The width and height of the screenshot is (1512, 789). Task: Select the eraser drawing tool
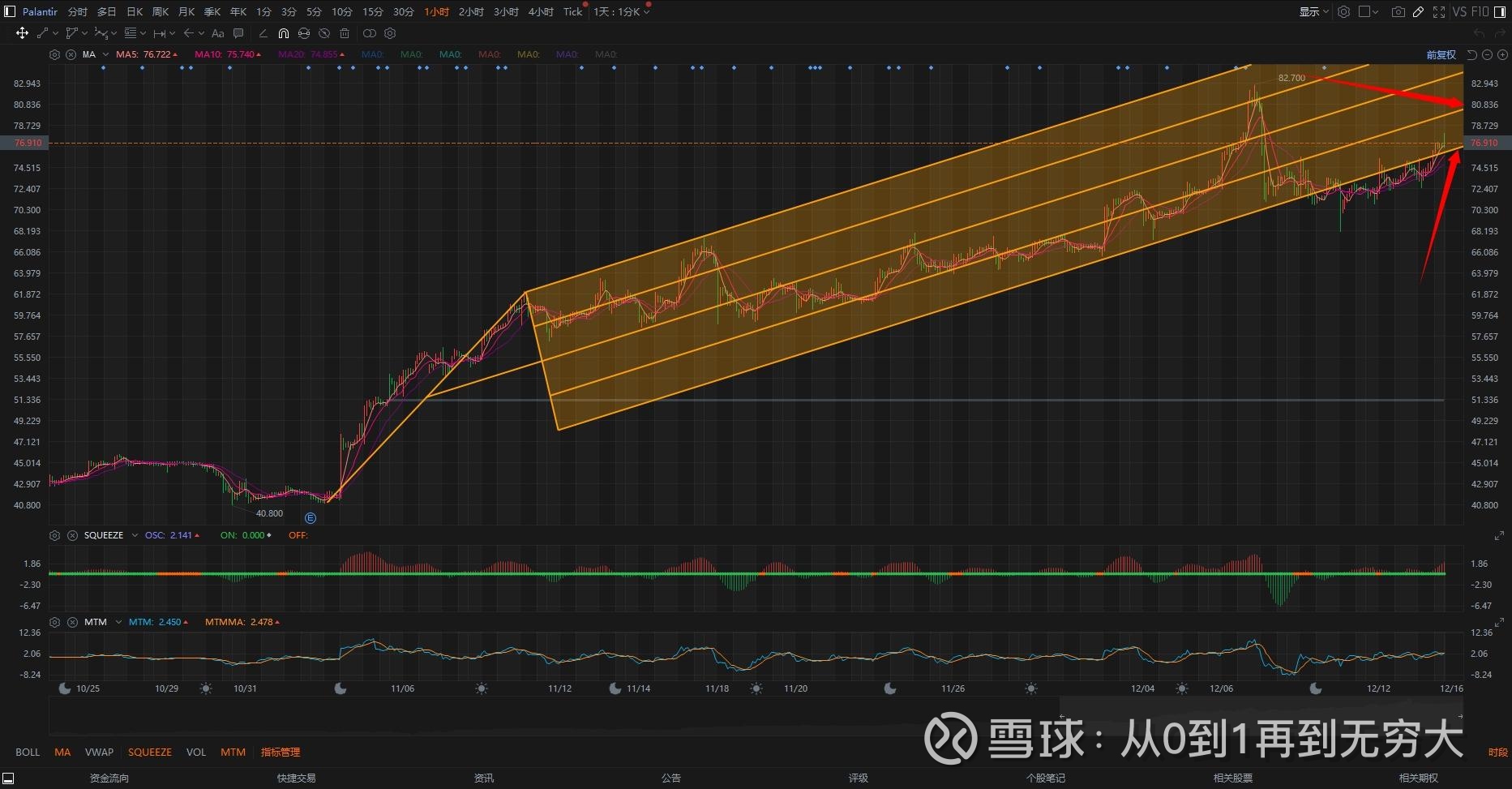263,33
